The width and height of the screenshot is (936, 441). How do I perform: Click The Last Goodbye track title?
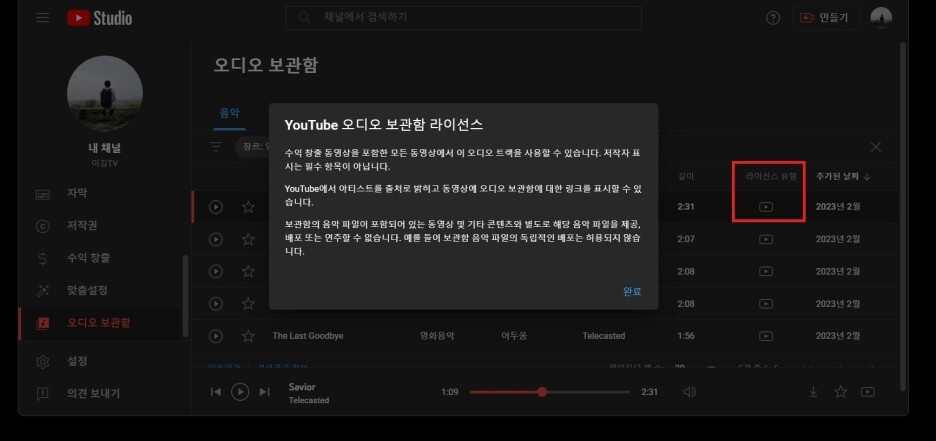308,336
